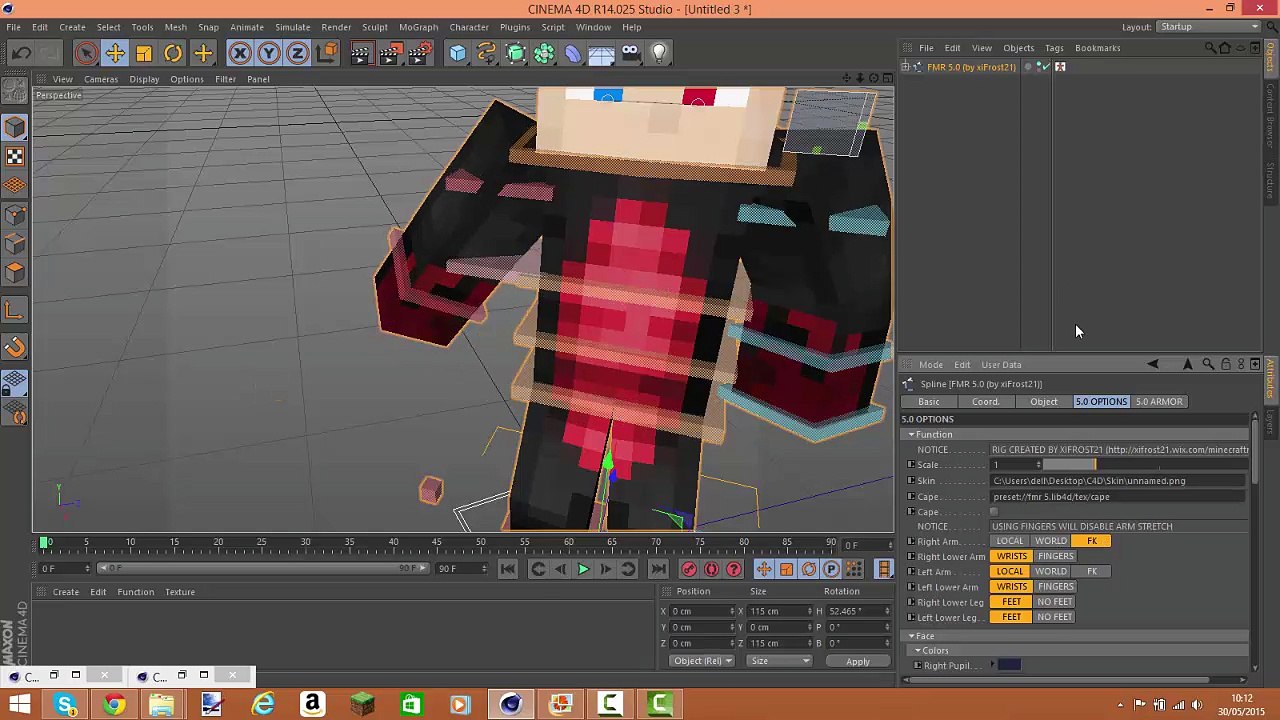Play animation forward
This screenshot has height=720, width=1280.
coord(583,569)
